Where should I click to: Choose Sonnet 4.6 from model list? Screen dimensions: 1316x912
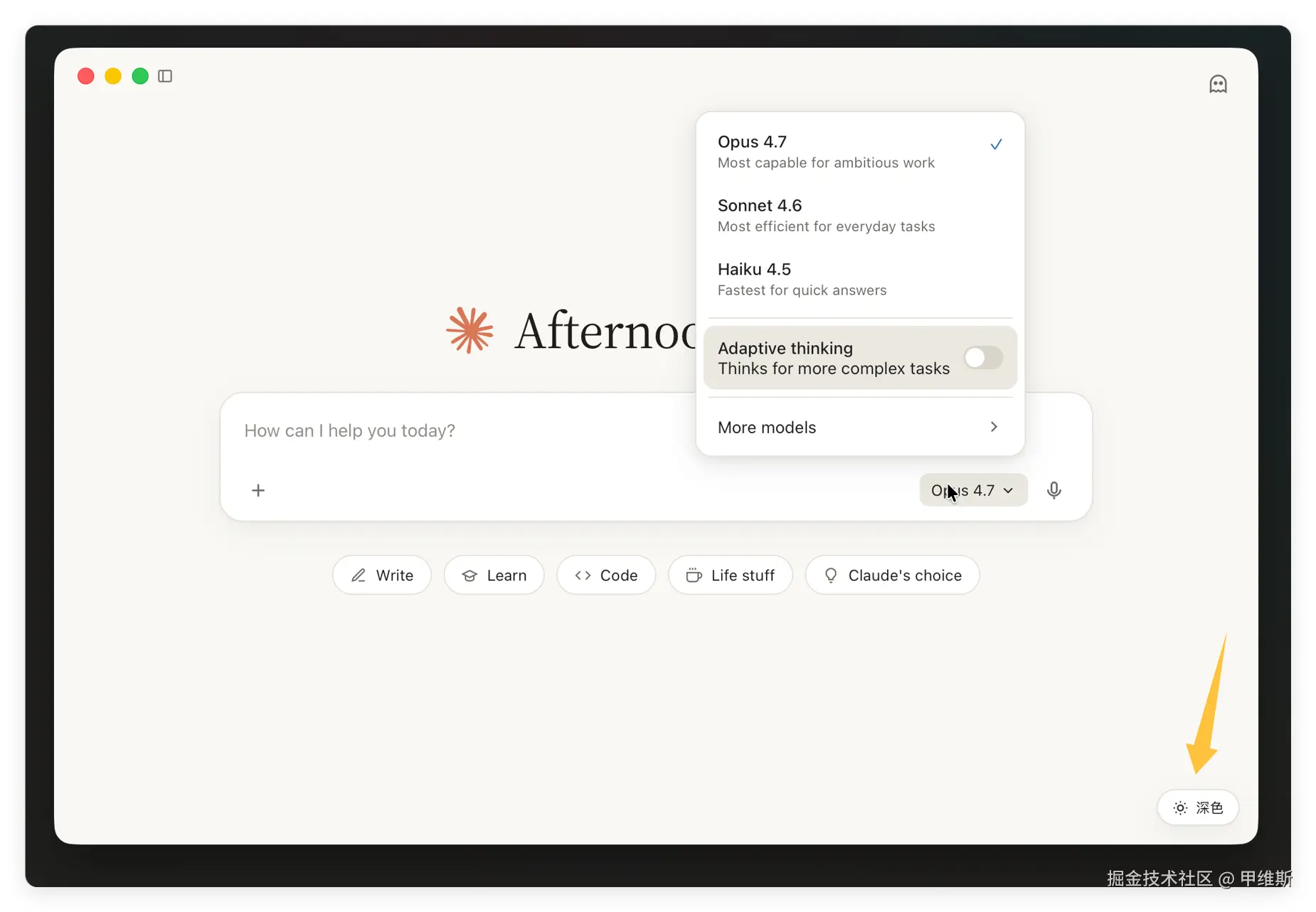point(860,215)
